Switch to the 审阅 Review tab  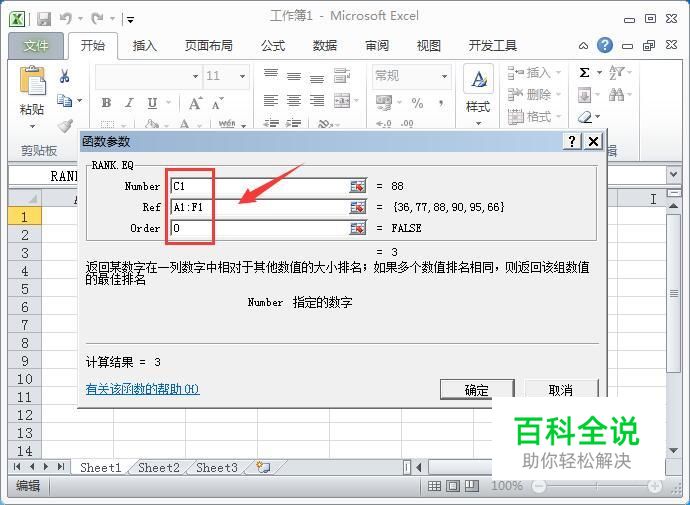point(377,45)
